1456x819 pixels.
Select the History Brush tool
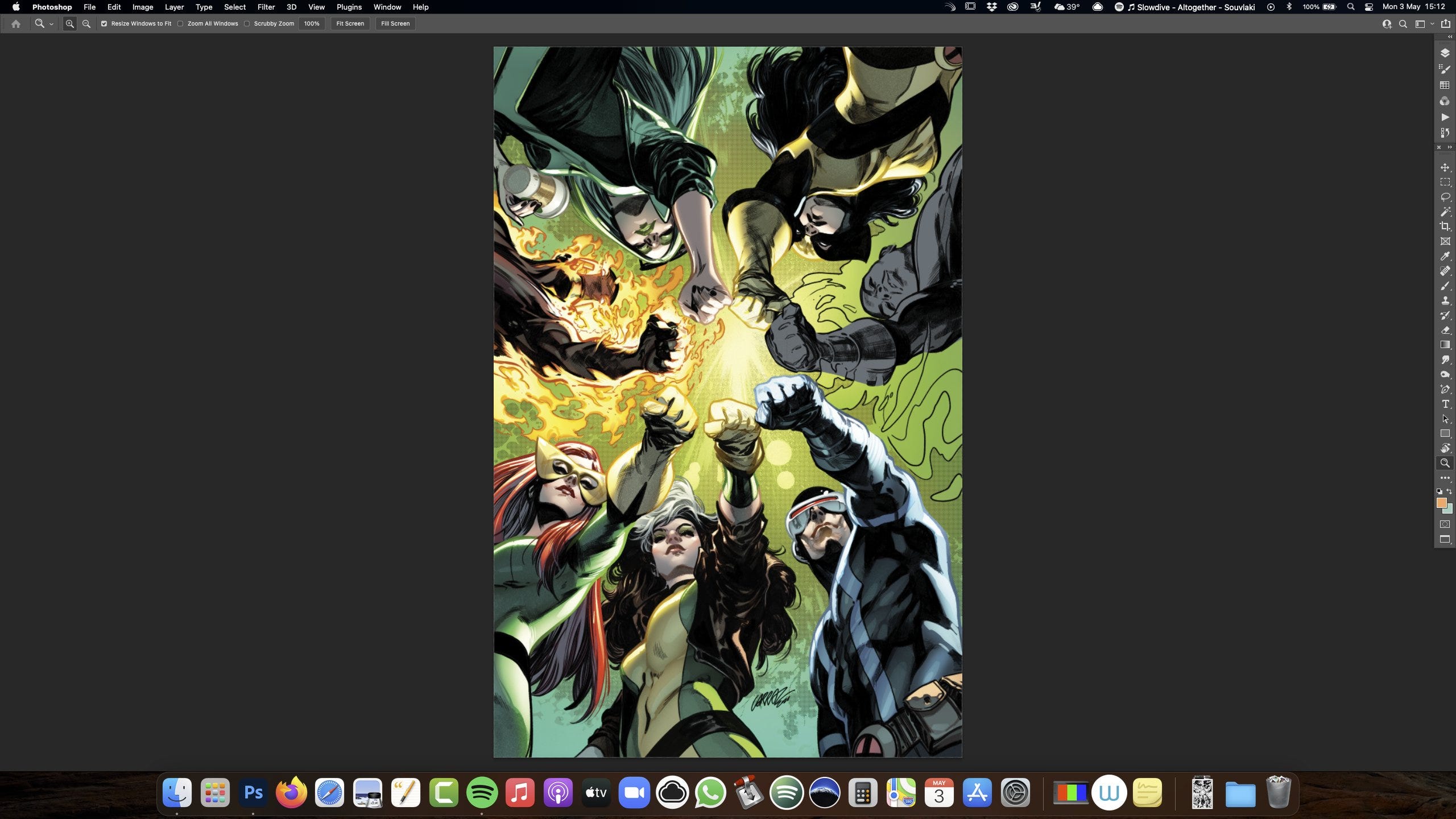pyautogui.click(x=1445, y=315)
